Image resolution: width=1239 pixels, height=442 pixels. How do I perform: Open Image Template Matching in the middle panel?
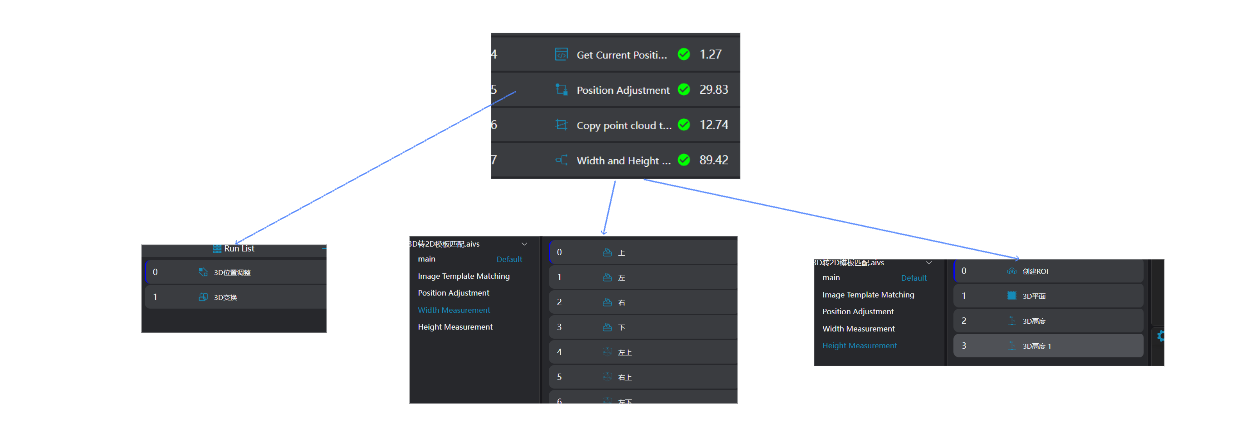(463, 276)
